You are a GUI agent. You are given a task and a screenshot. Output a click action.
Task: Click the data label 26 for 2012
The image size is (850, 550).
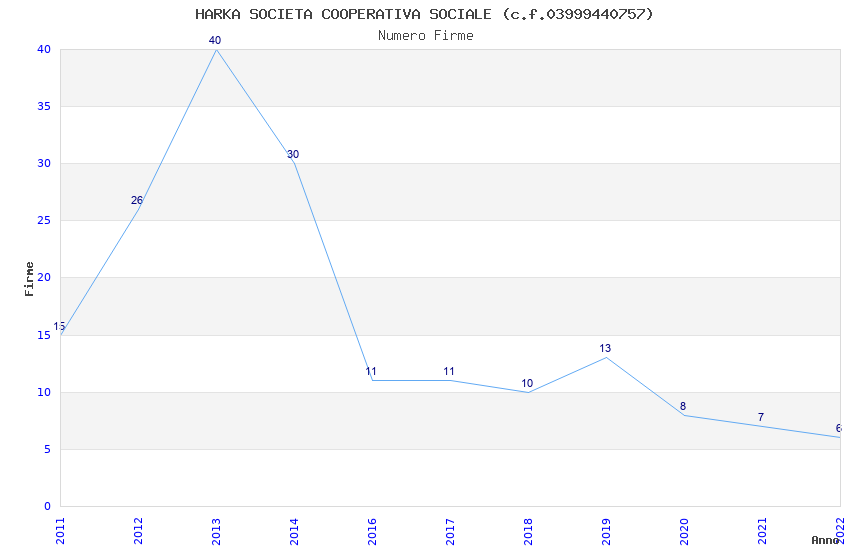pos(137,200)
